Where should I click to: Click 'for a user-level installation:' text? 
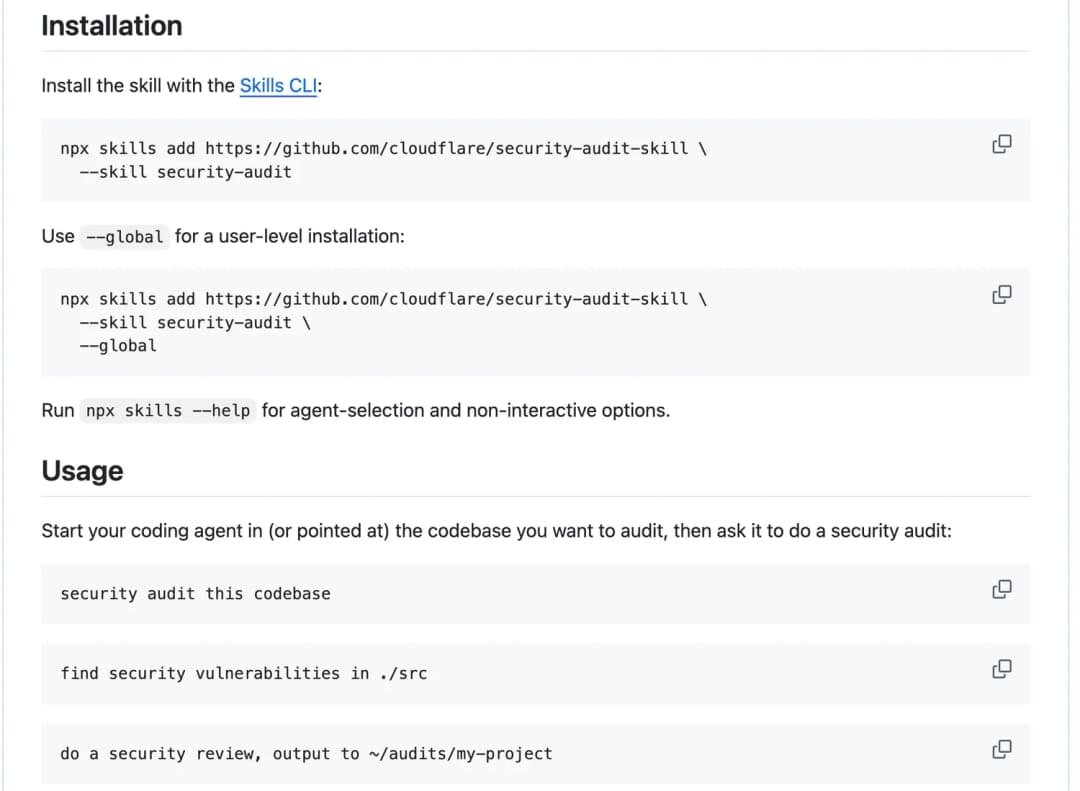pyautogui.click(x=289, y=236)
